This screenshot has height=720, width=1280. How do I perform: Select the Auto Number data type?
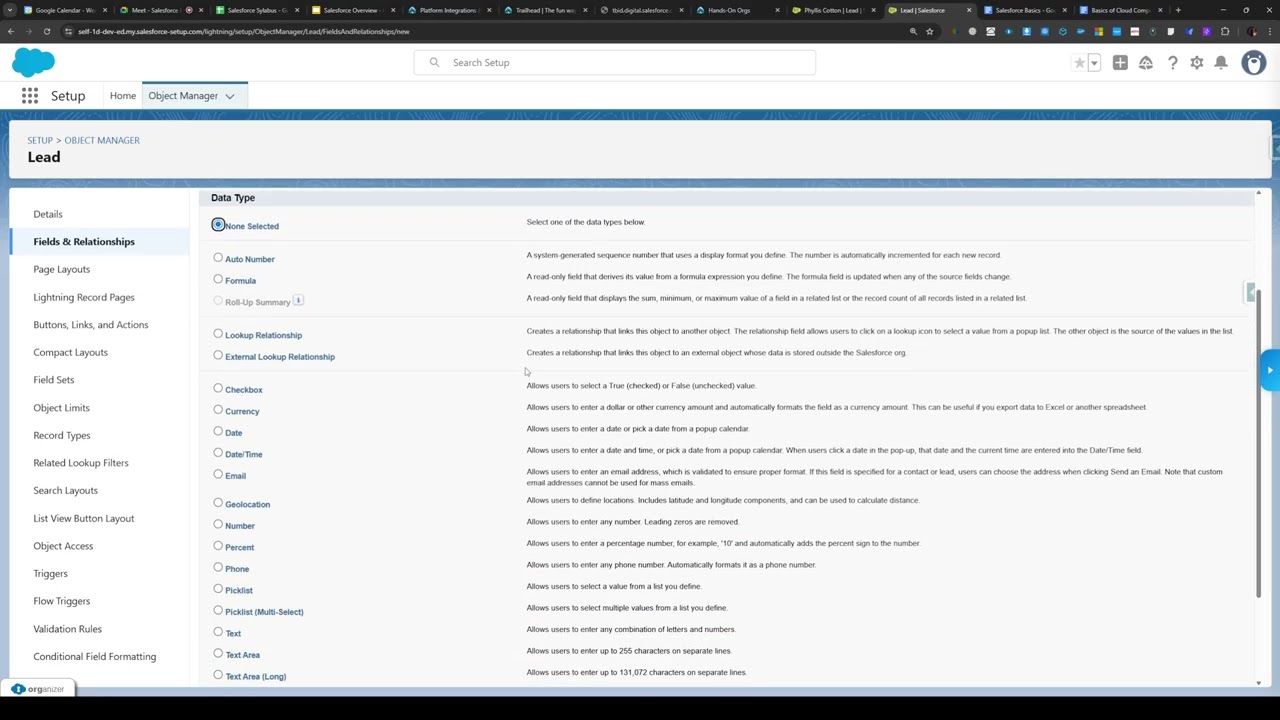218,258
